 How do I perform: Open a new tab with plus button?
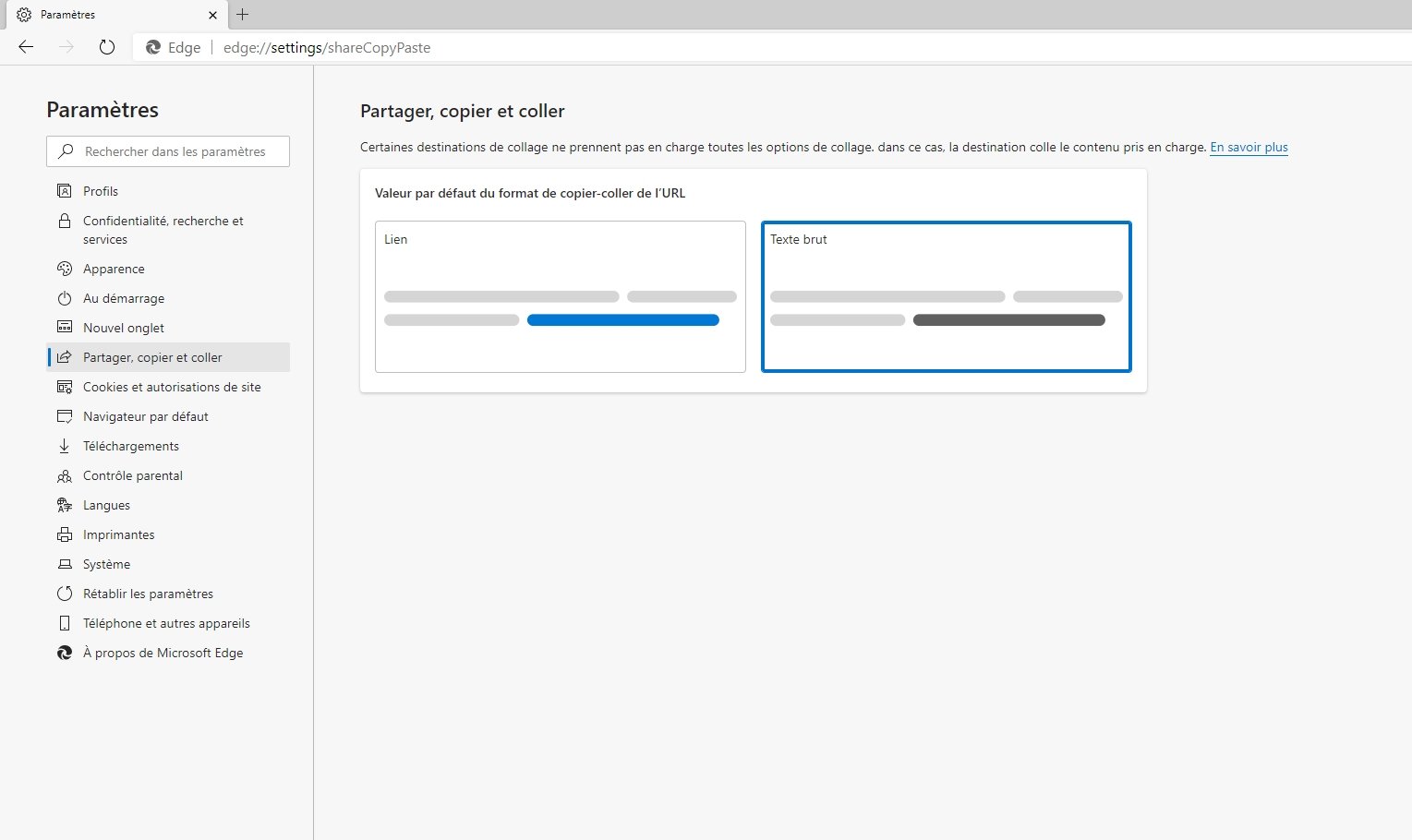pos(243,15)
